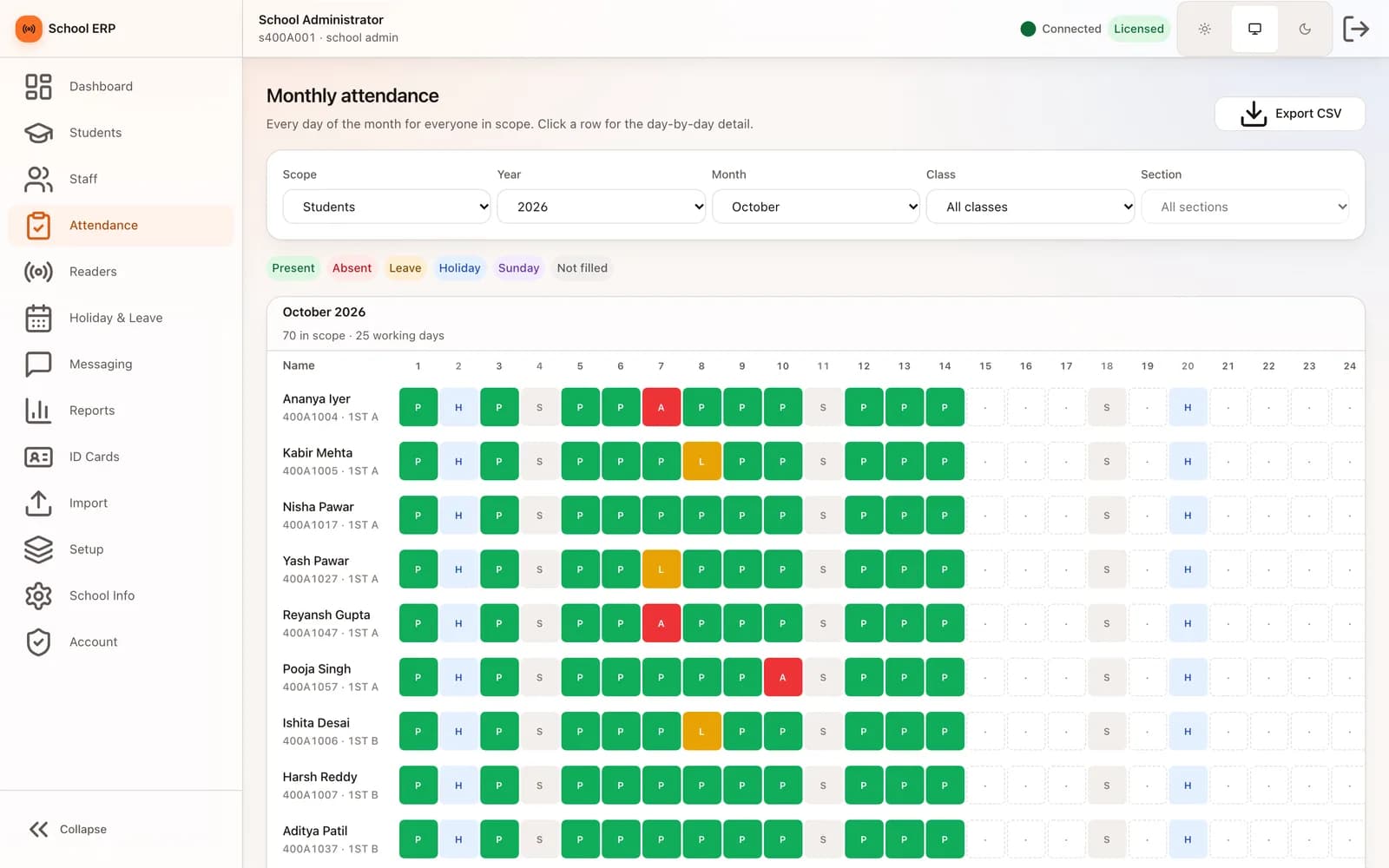This screenshot has width=1389, height=868.
Task: Open the Dashboard icon in sidebar
Action: click(38, 86)
